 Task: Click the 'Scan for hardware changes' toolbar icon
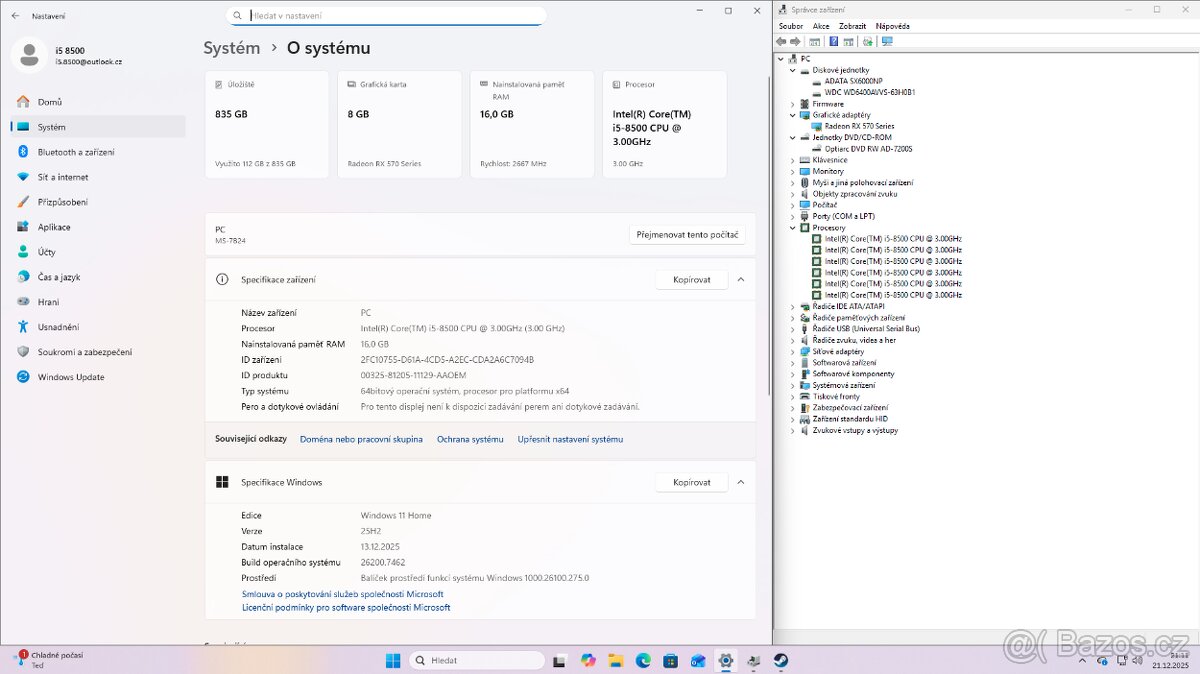click(x=867, y=41)
